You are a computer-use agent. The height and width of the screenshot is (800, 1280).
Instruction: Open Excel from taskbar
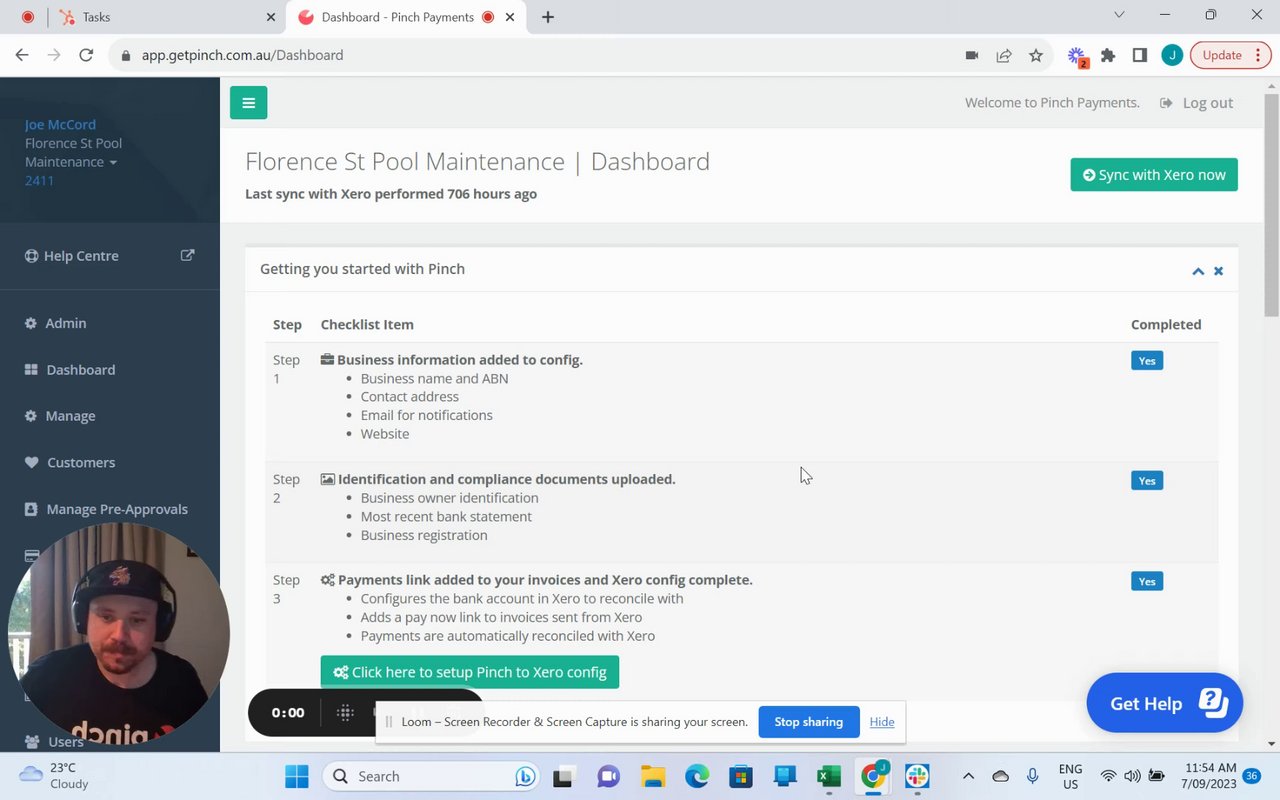(829, 776)
